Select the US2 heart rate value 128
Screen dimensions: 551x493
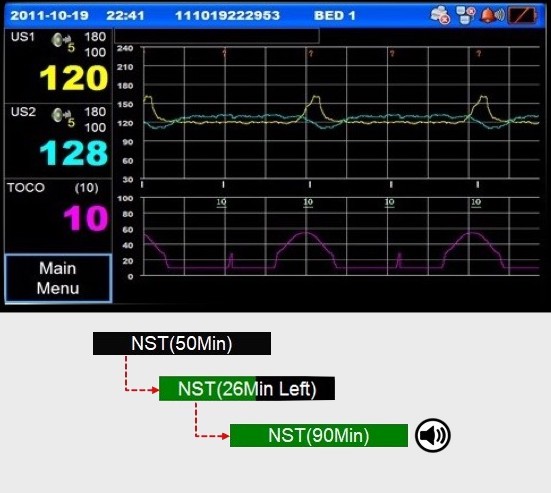click(74, 153)
